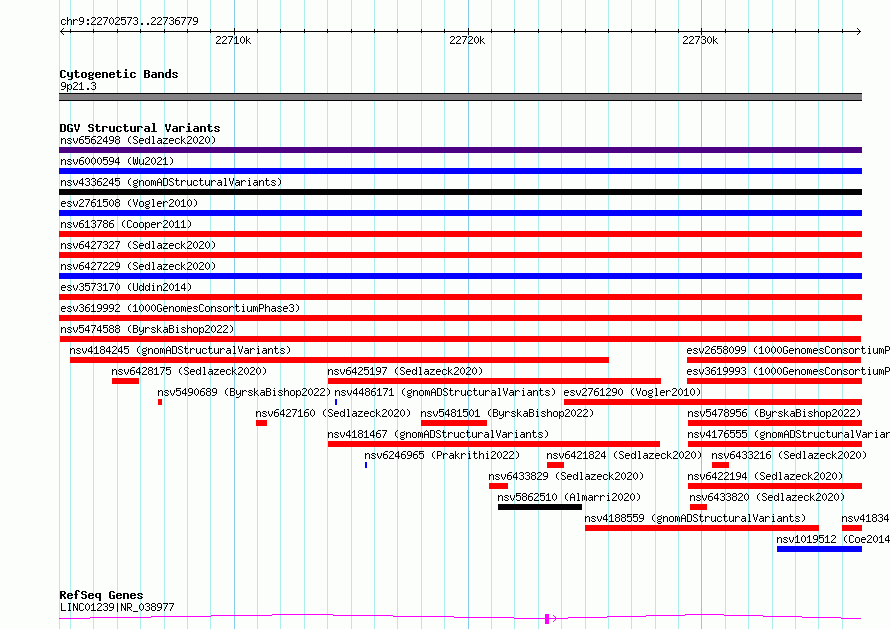Viewport: 890px width, 629px height.
Task: Click the nsv4336245 gnomADStructuralVariants label
Action: click(171, 182)
